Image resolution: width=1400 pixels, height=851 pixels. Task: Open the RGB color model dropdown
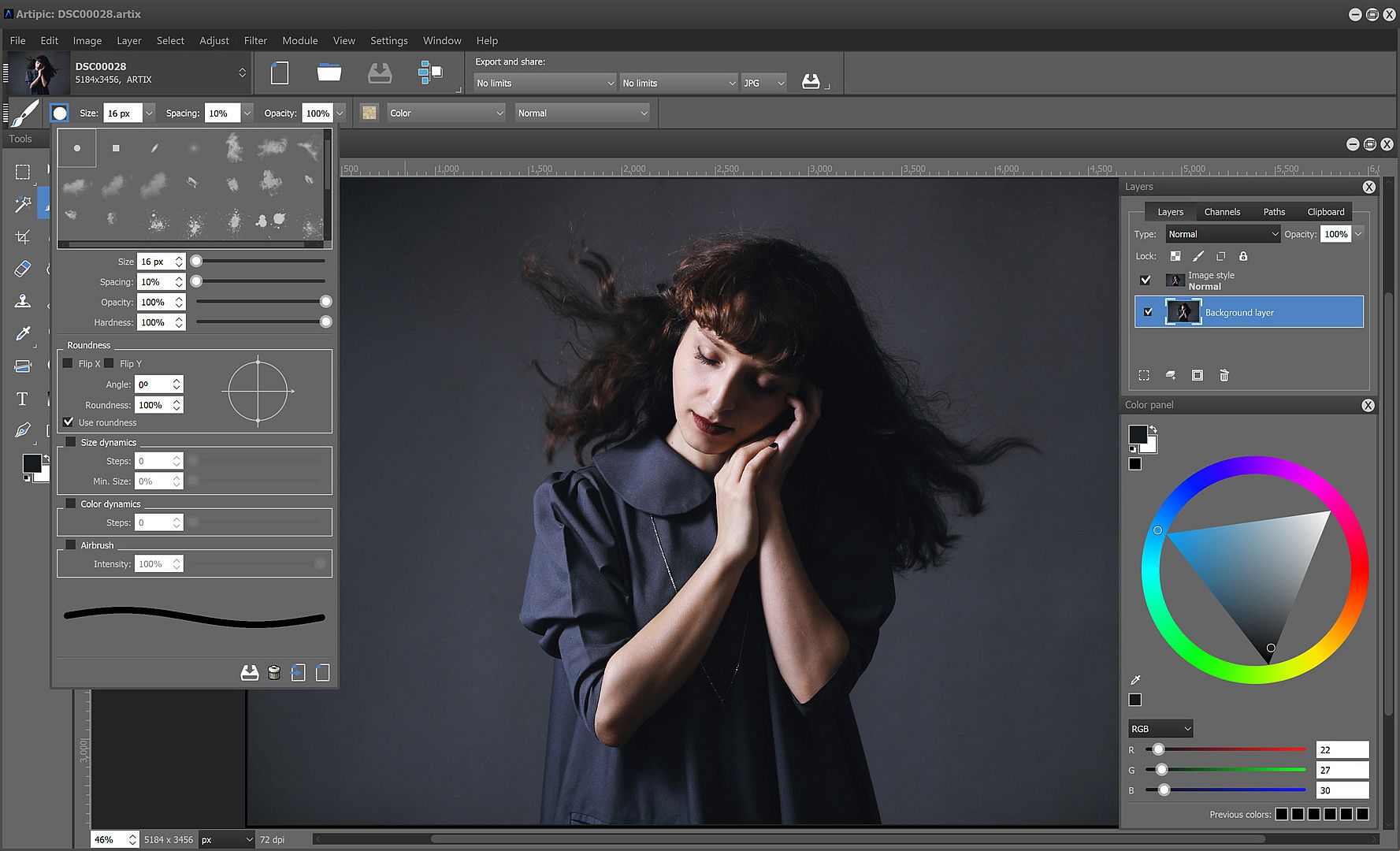(1160, 729)
